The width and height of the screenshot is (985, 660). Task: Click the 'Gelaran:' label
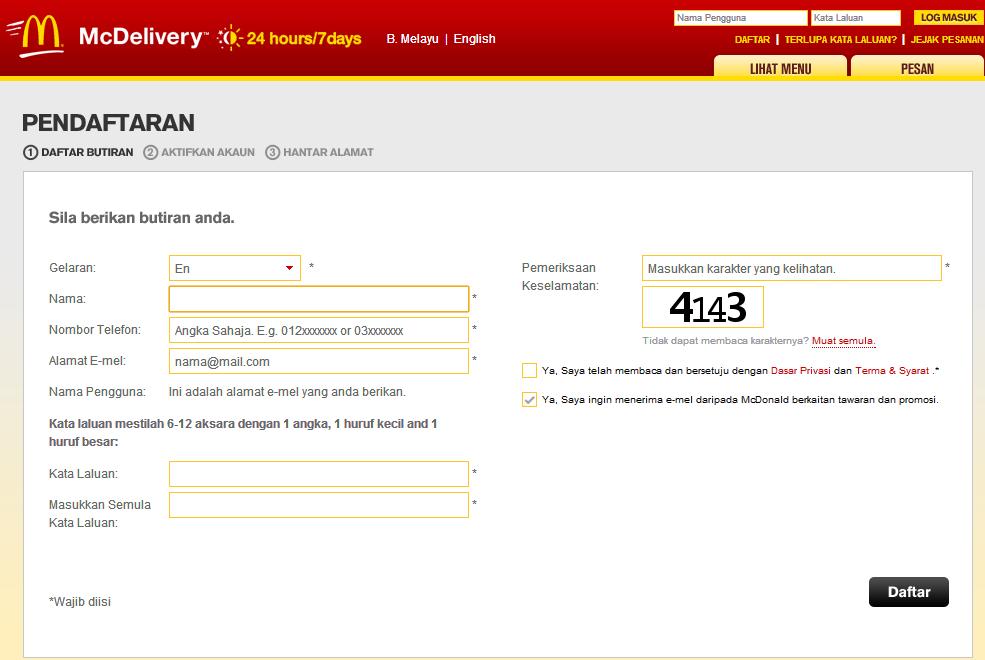(72, 268)
